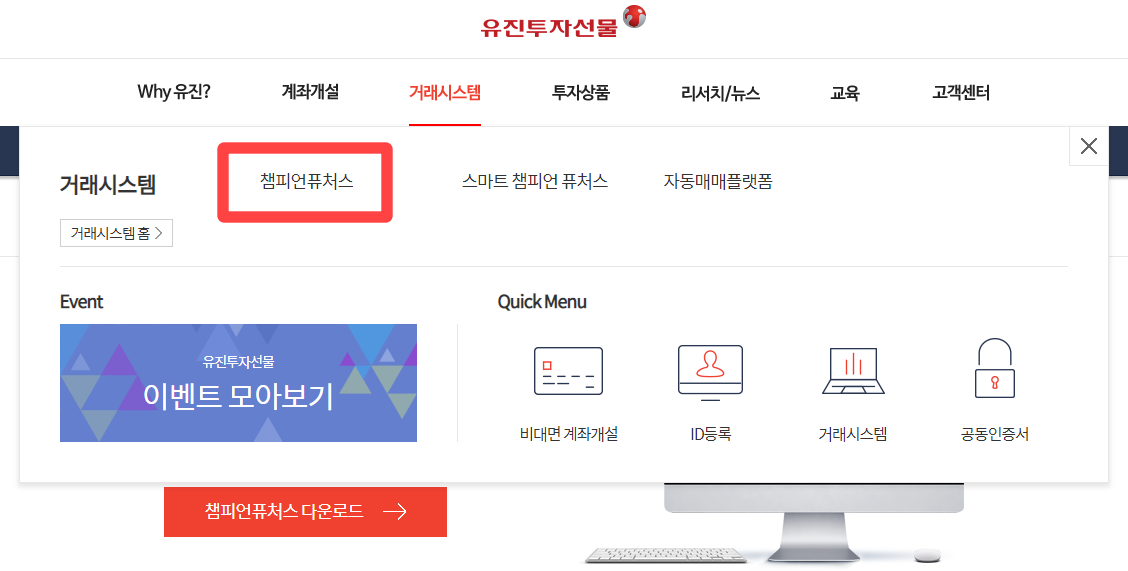Click the ID등록 label
Image resolution: width=1128 pixels, height=571 pixels.
point(710,434)
